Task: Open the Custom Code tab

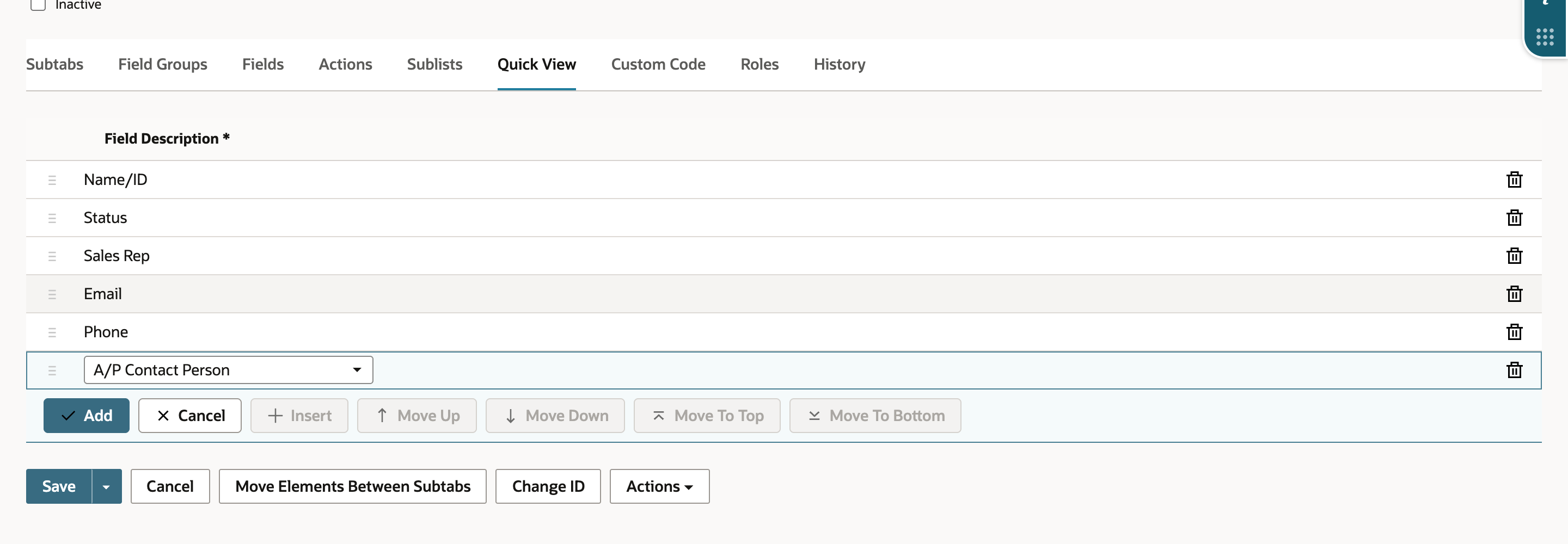Action: 658,64
